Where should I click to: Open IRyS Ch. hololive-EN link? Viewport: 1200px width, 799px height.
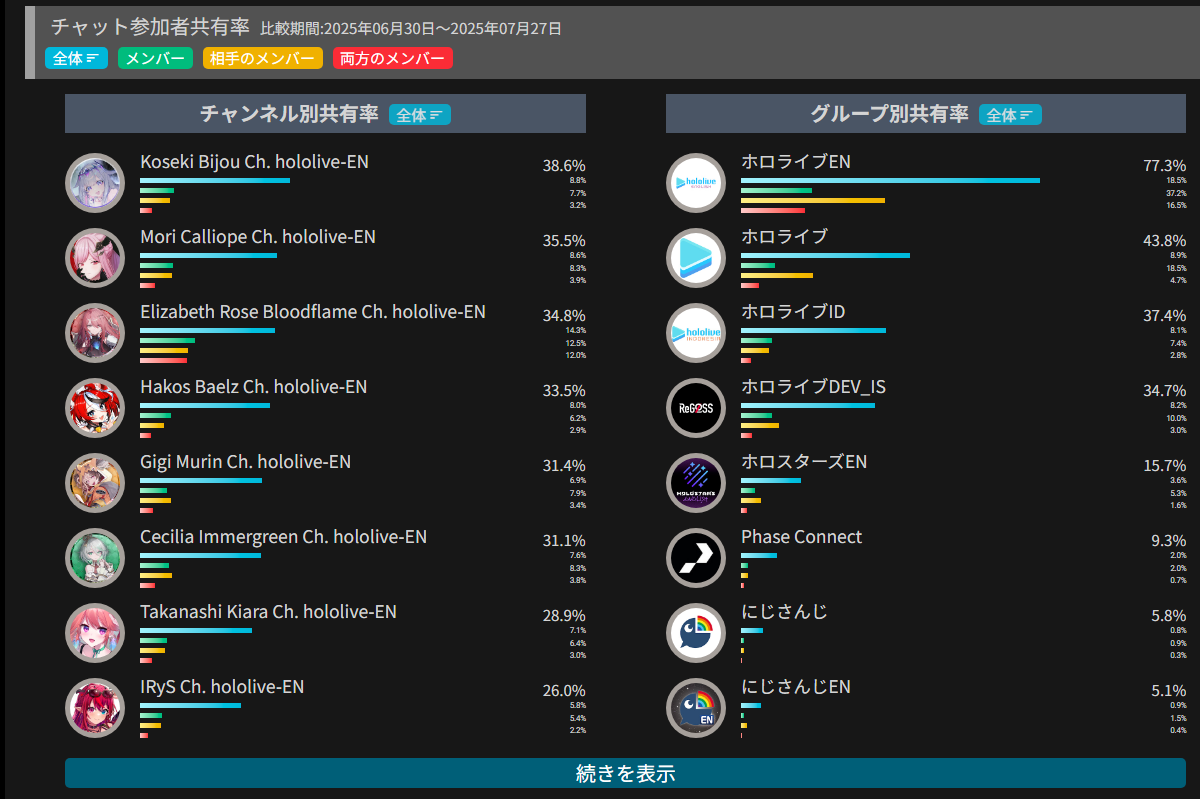pos(222,687)
